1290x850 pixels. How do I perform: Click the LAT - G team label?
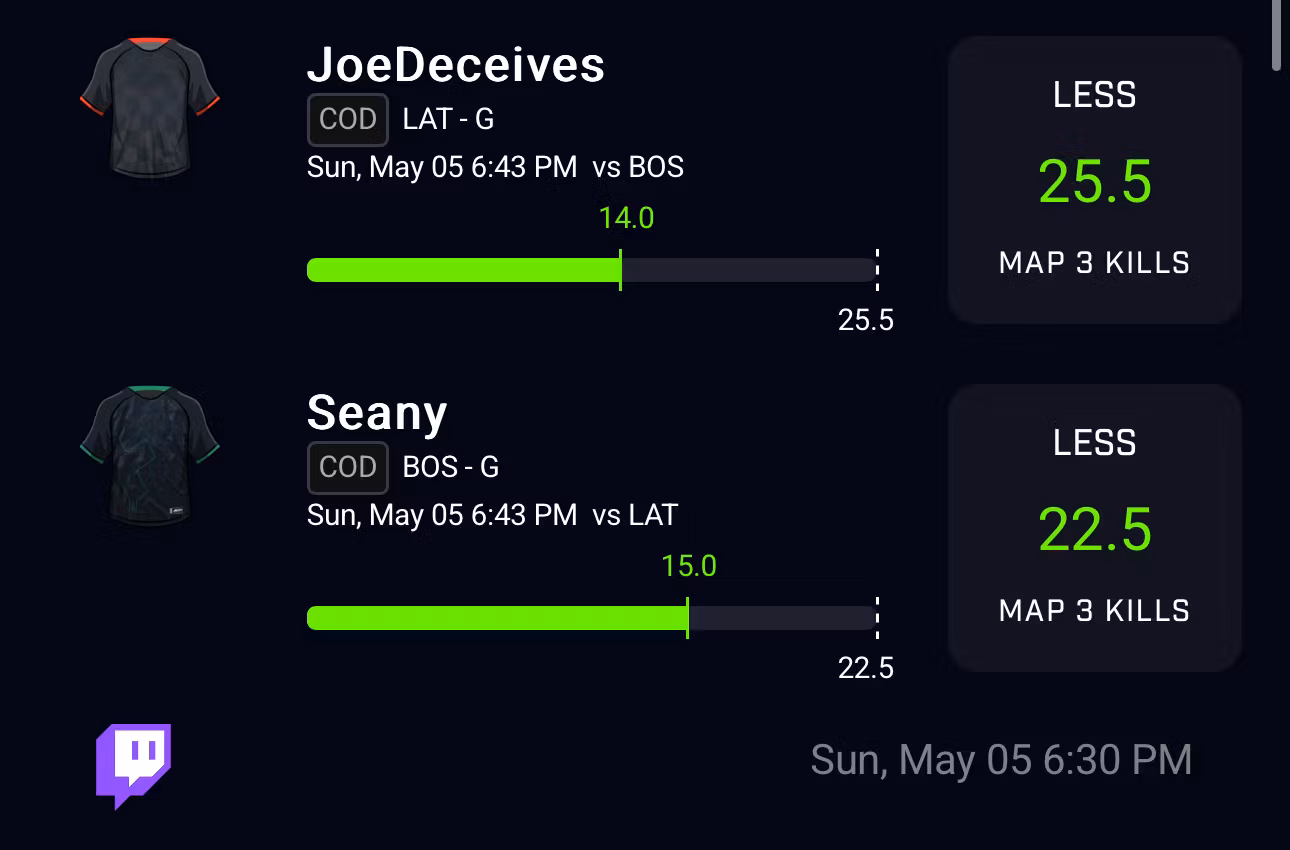click(448, 120)
